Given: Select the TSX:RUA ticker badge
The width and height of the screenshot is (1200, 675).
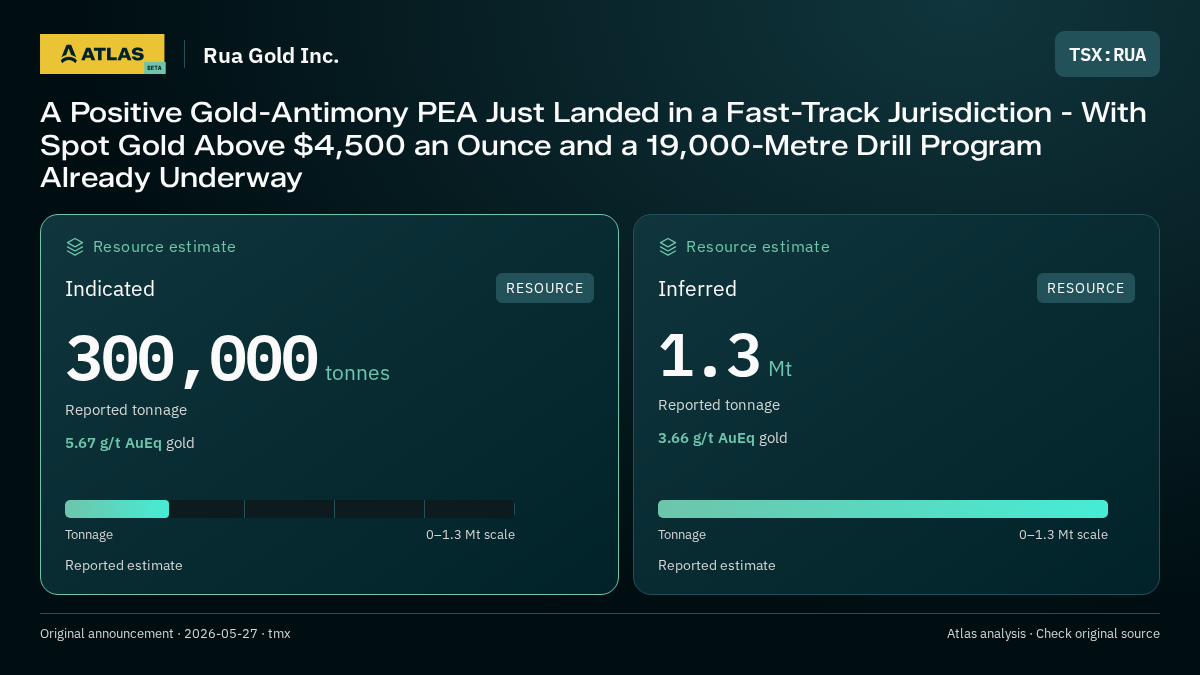Looking at the screenshot, I should pyautogui.click(x=1107, y=54).
